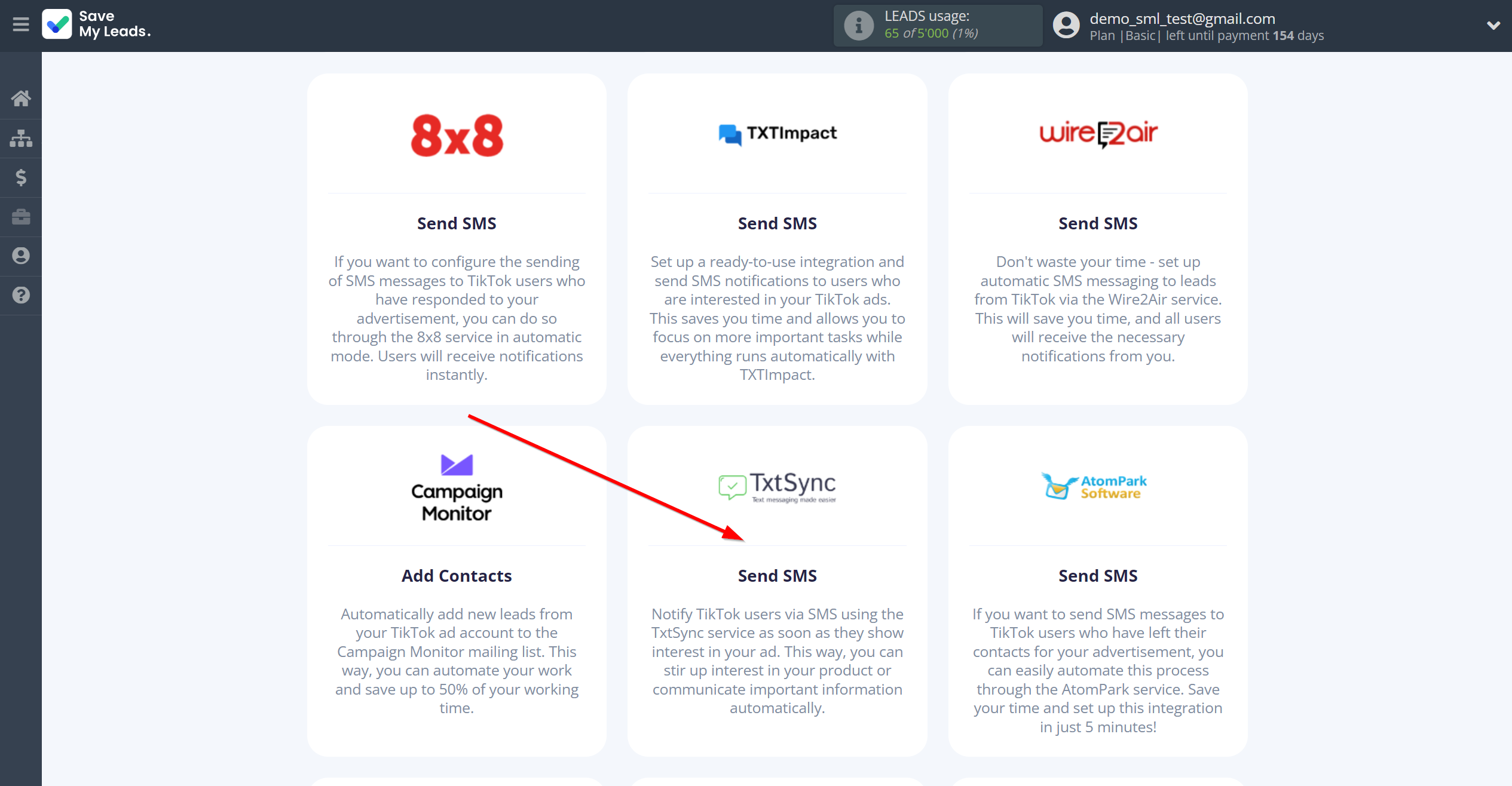Go to Home in sidebar
Screen dimensions: 1512x786
(21, 98)
